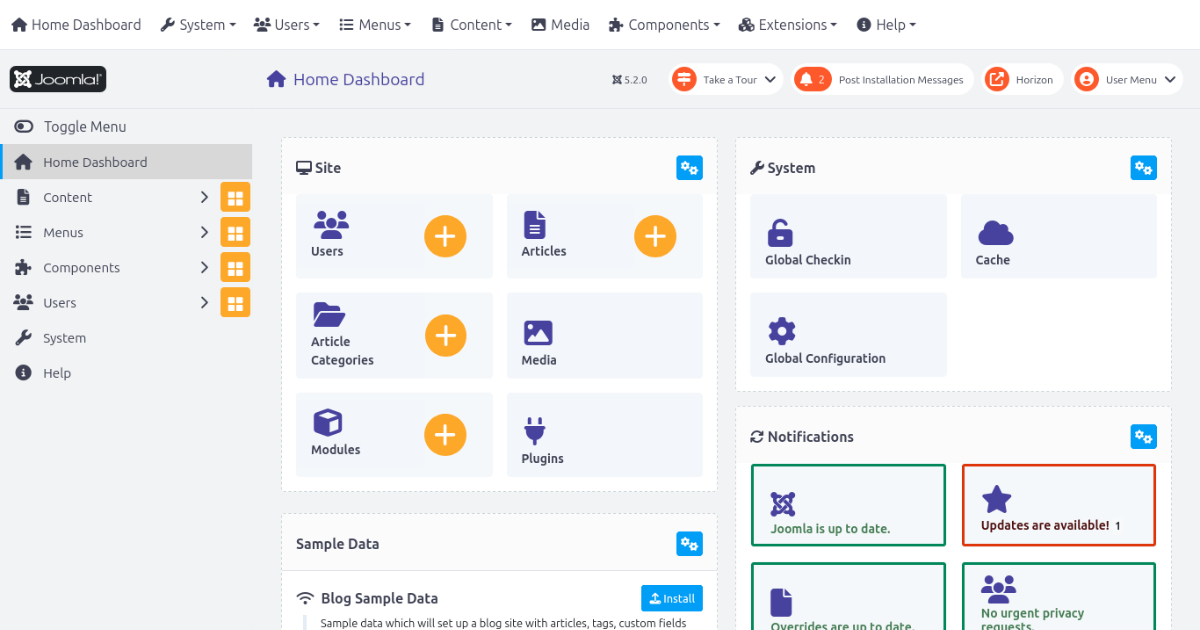Toggle the sidebar menu
Viewport: 1200px width, 630px height.
point(70,127)
